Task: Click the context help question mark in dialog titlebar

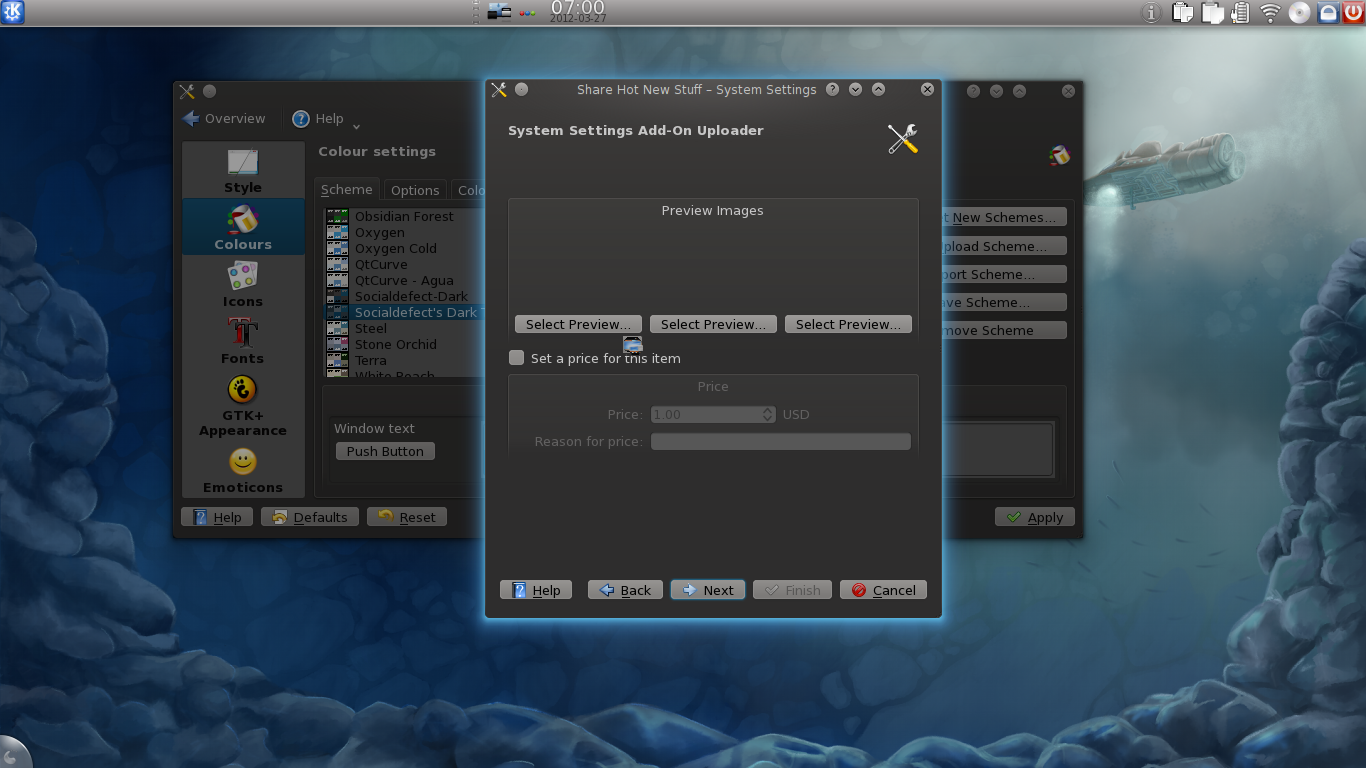Action: click(x=832, y=89)
